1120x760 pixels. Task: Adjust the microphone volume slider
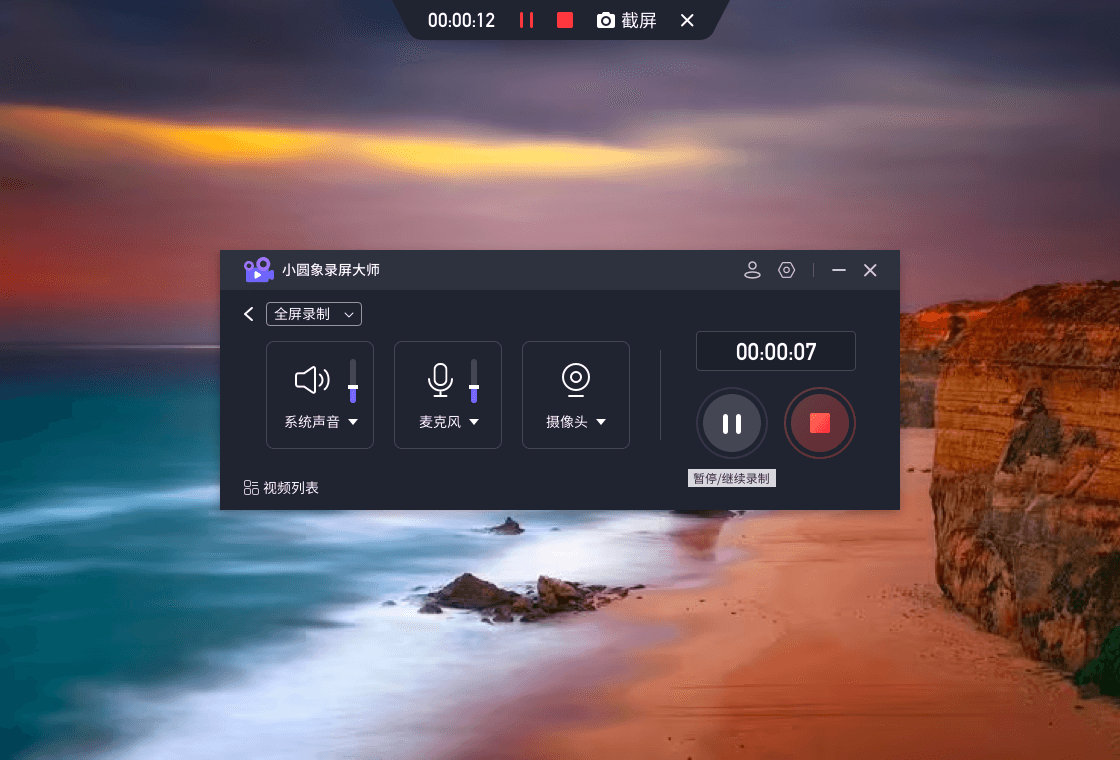tap(474, 381)
